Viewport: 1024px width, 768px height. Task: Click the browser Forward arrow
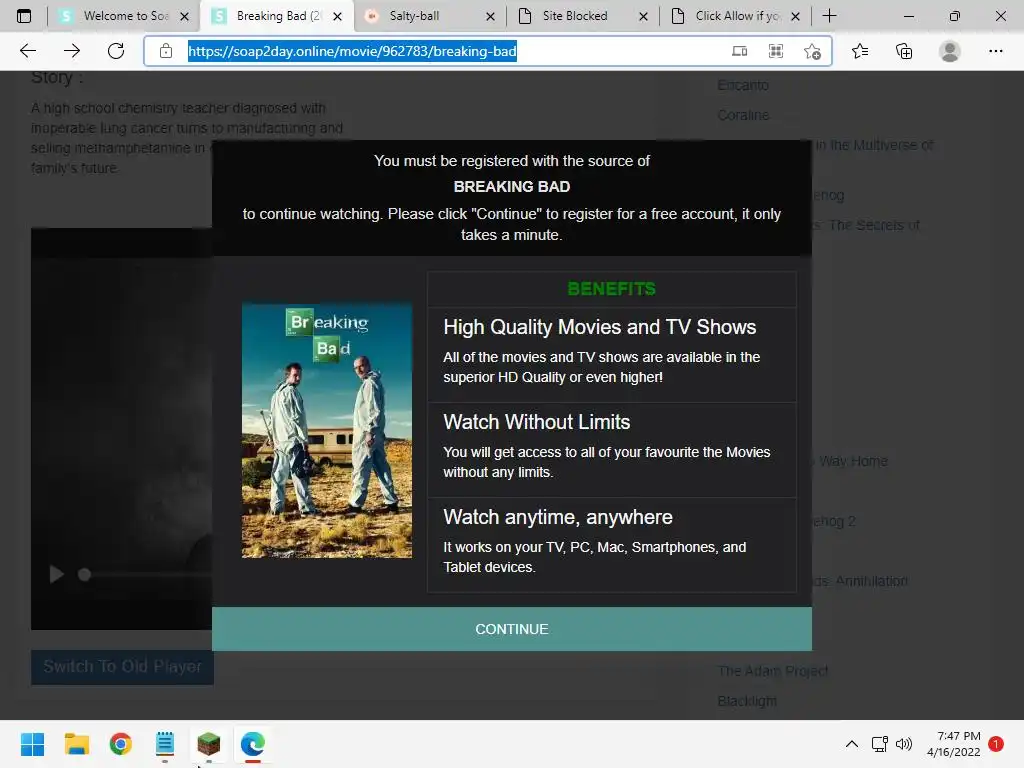click(72, 51)
